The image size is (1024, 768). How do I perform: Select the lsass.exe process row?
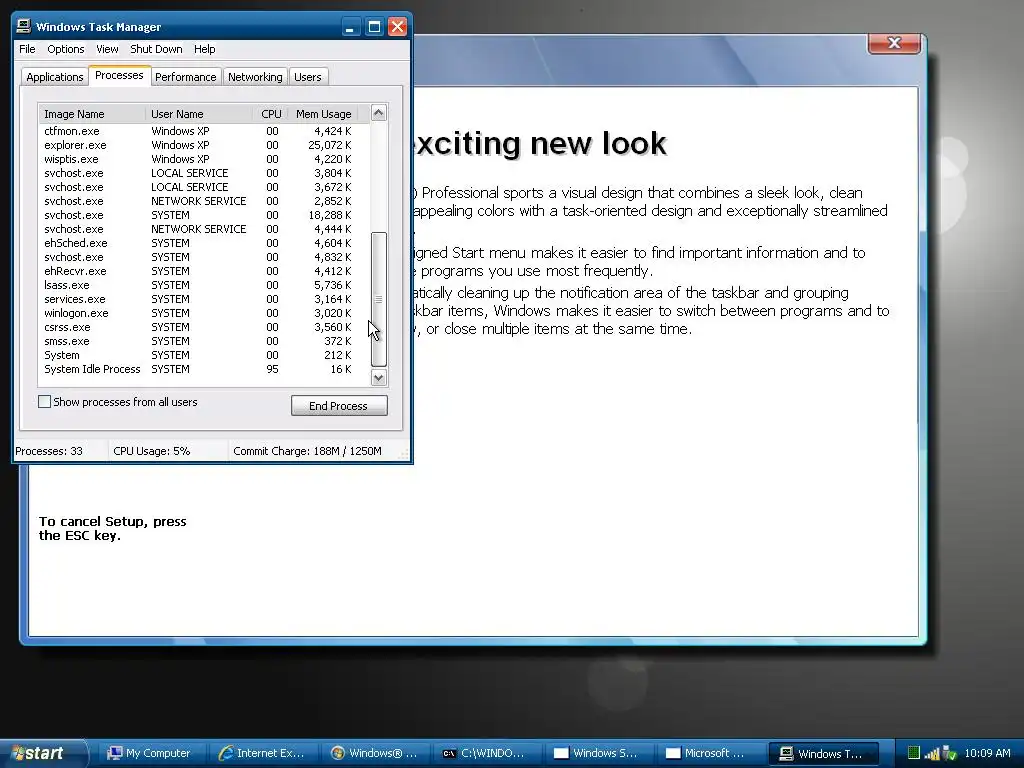(199, 285)
